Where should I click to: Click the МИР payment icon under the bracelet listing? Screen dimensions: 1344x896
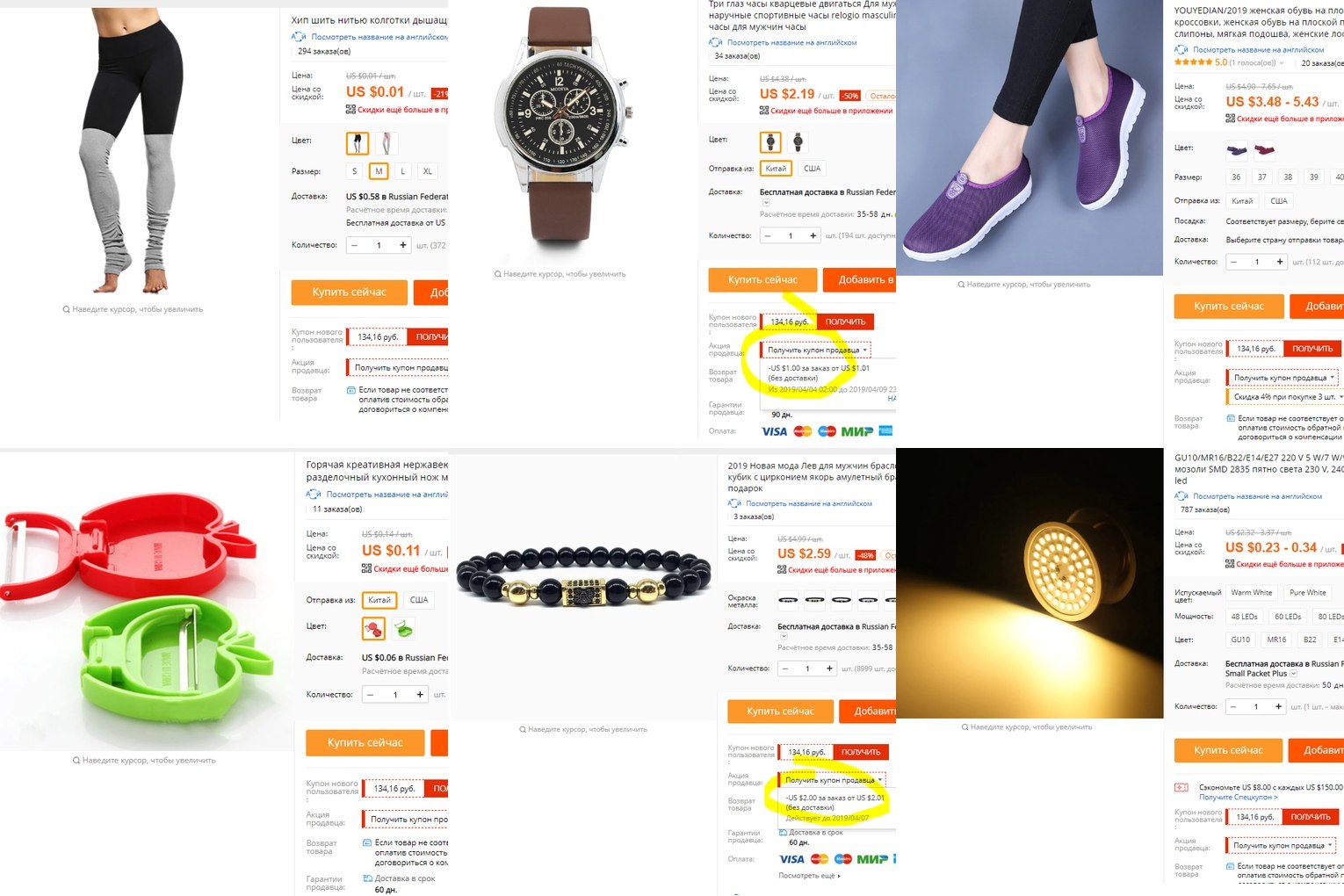pos(872,859)
